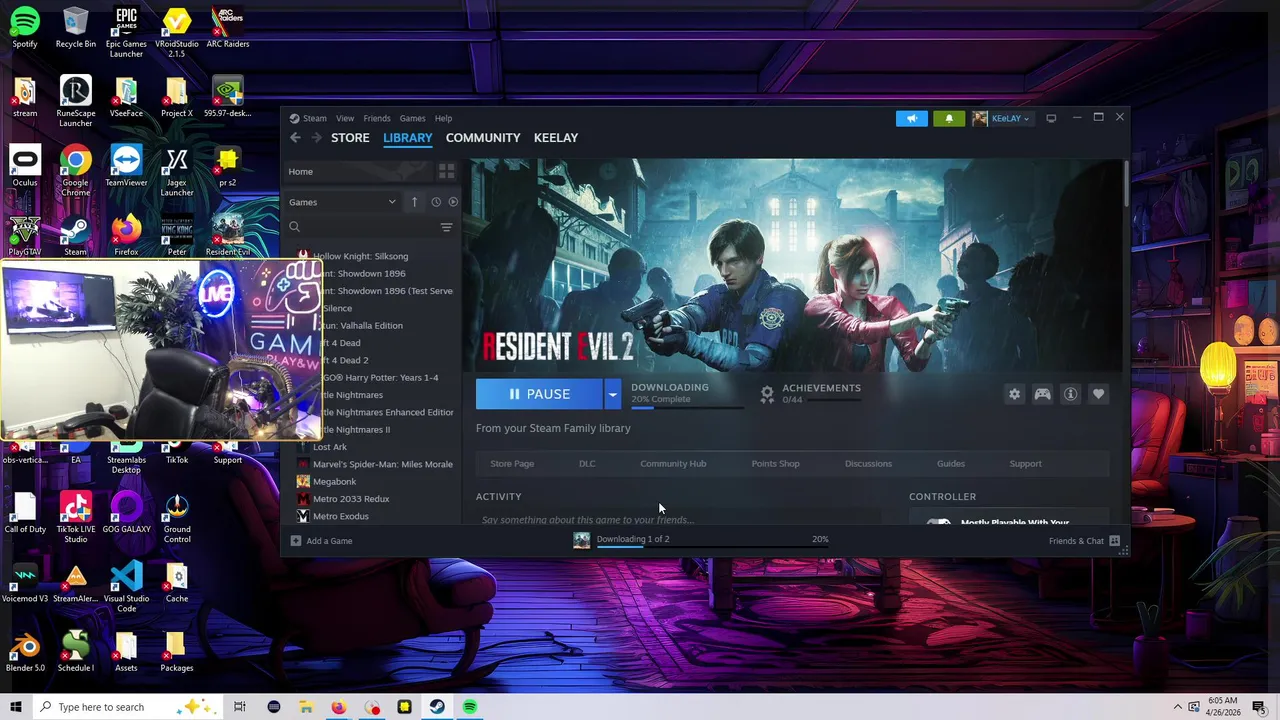
Task: Open the KEELAY profile tab
Action: click(556, 138)
